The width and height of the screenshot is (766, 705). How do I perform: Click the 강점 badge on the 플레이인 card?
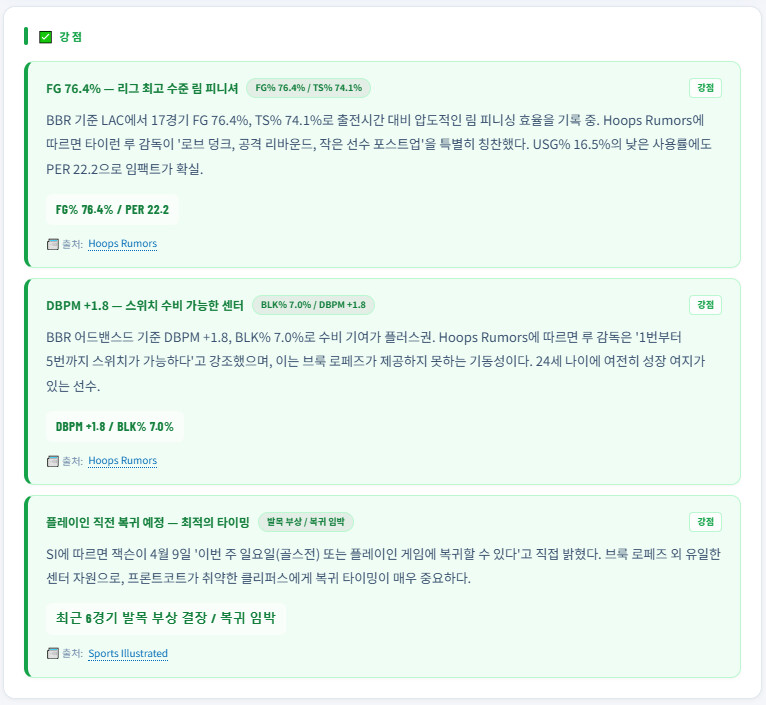tap(705, 522)
